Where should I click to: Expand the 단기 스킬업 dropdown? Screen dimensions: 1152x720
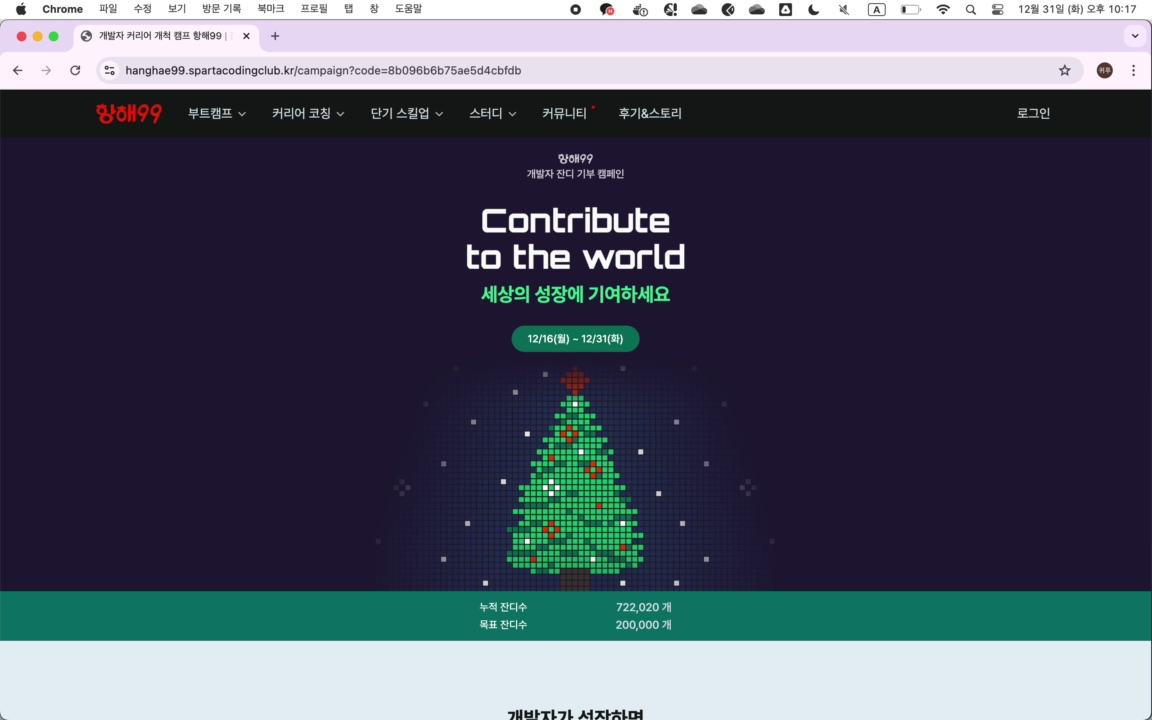[x=407, y=113]
